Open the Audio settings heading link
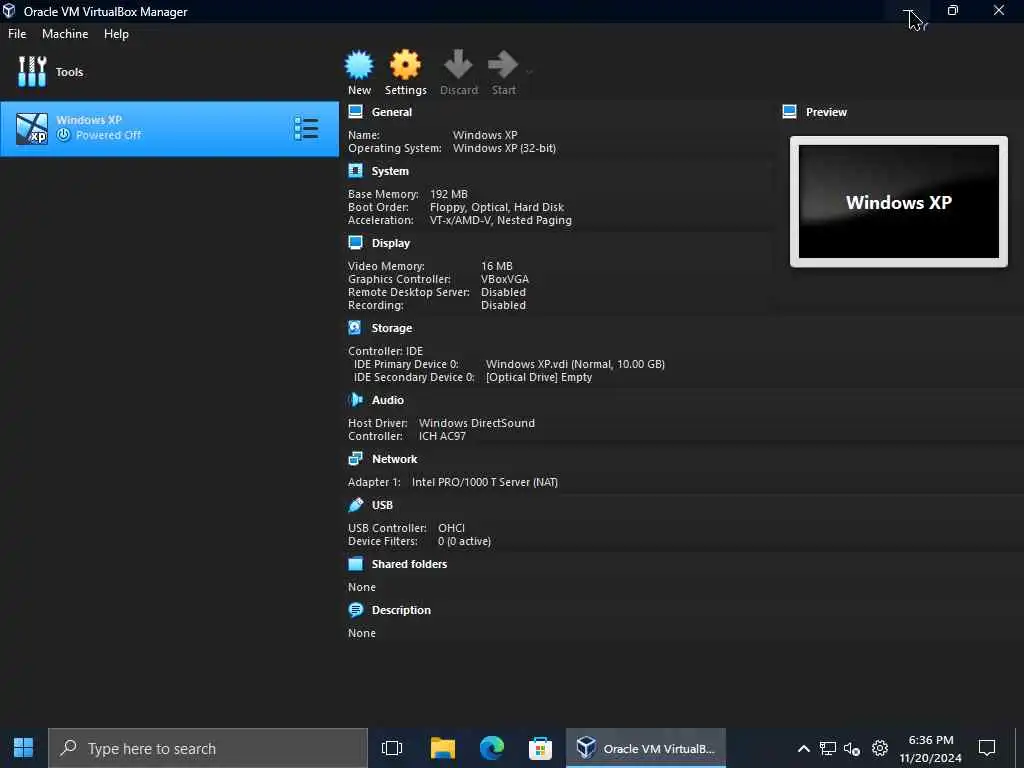This screenshot has width=1024, height=768. click(x=387, y=400)
